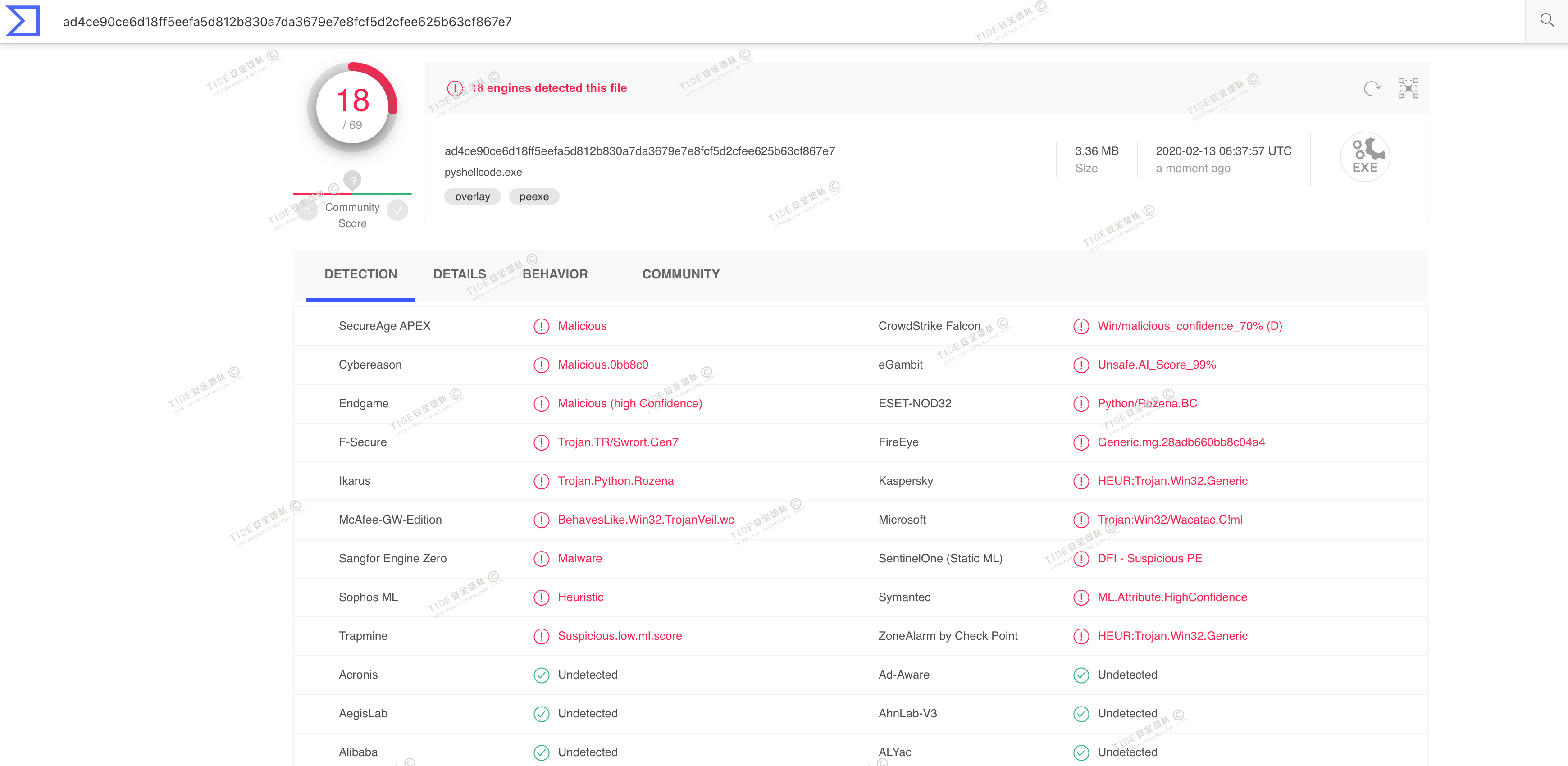
Task: Open the BEHAVIOR tab
Action: pyautogui.click(x=555, y=274)
